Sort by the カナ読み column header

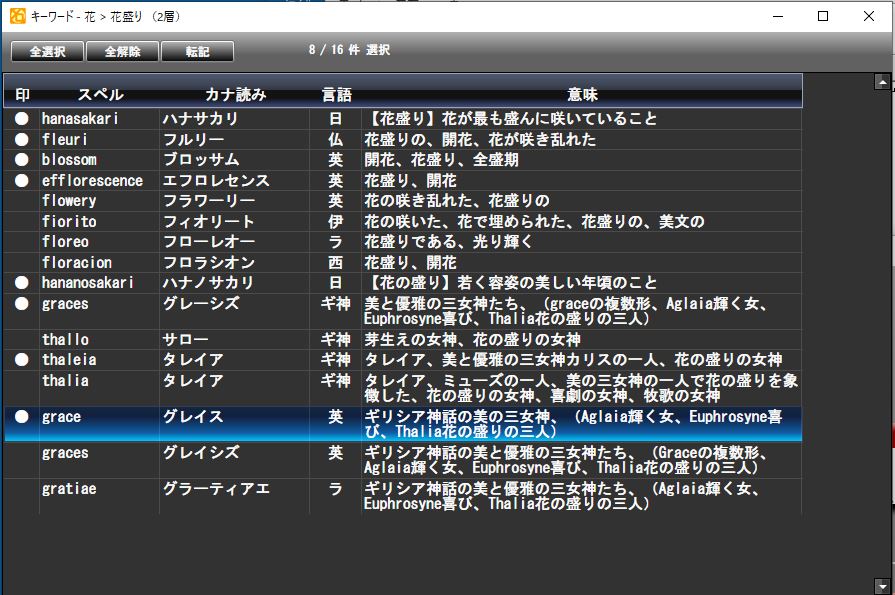coord(235,95)
